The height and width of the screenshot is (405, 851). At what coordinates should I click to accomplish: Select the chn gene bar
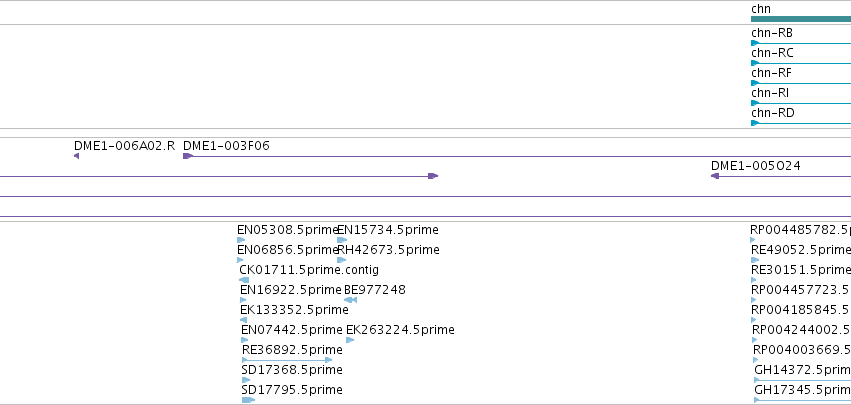click(801, 19)
